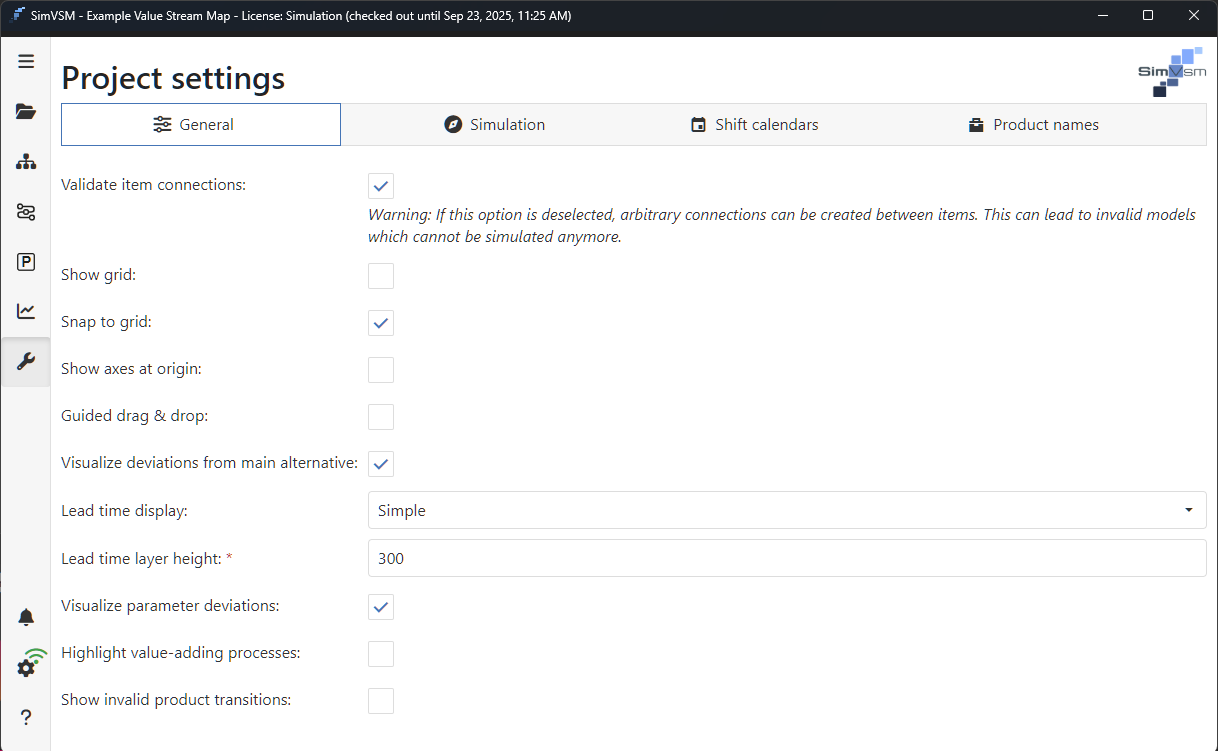Open help via the question mark icon

click(x=25, y=717)
